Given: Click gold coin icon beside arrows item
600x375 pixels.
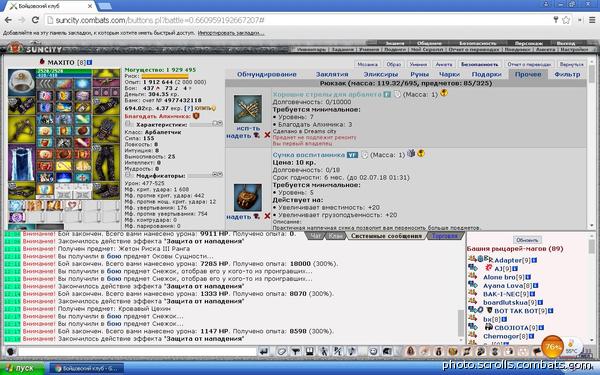Looking at the screenshot, I should pos(443,93).
